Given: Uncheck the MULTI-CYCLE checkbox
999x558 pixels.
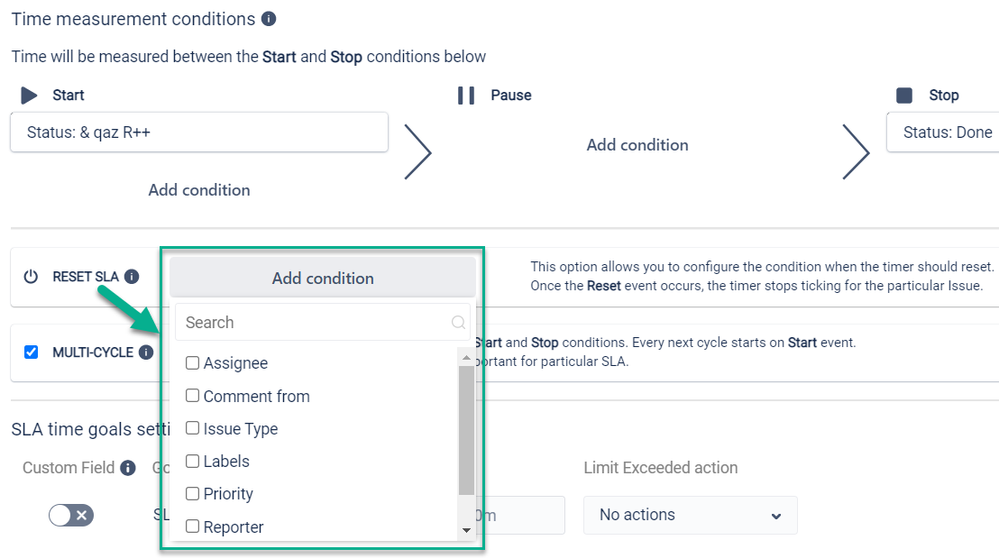Looking at the screenshot, I should (31, 352).
